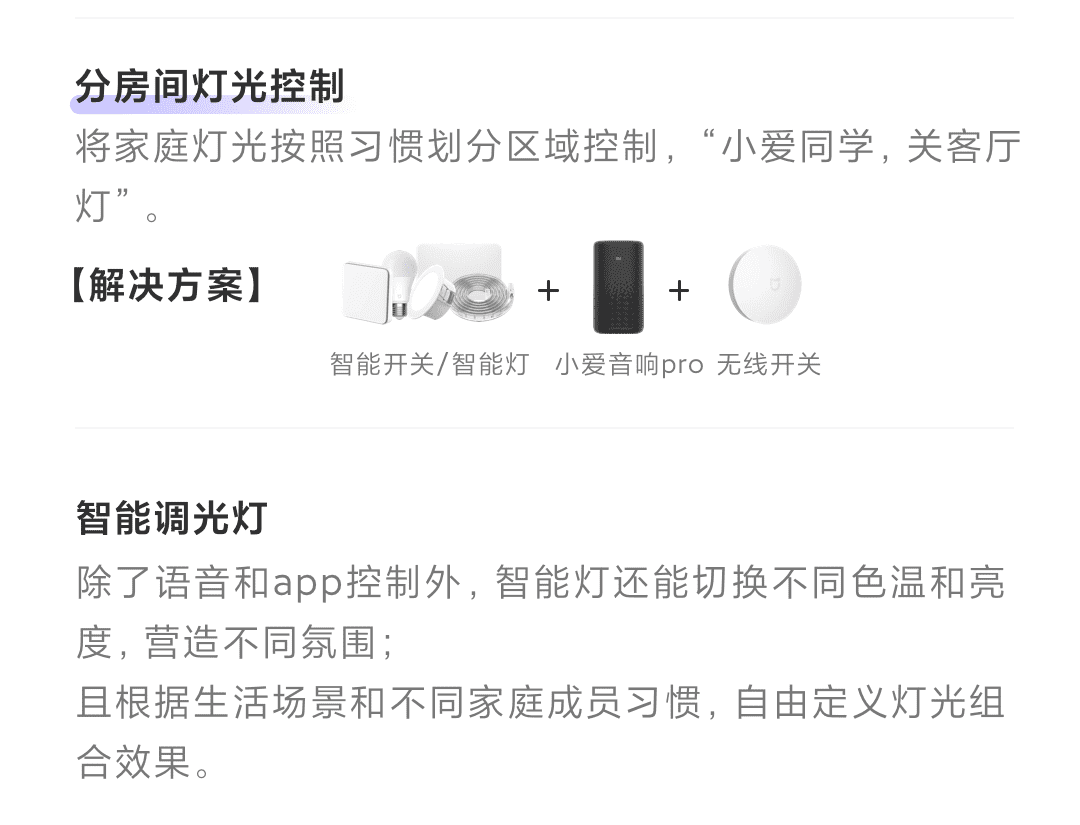Click the round white wireless switch image

click(765, 284)
